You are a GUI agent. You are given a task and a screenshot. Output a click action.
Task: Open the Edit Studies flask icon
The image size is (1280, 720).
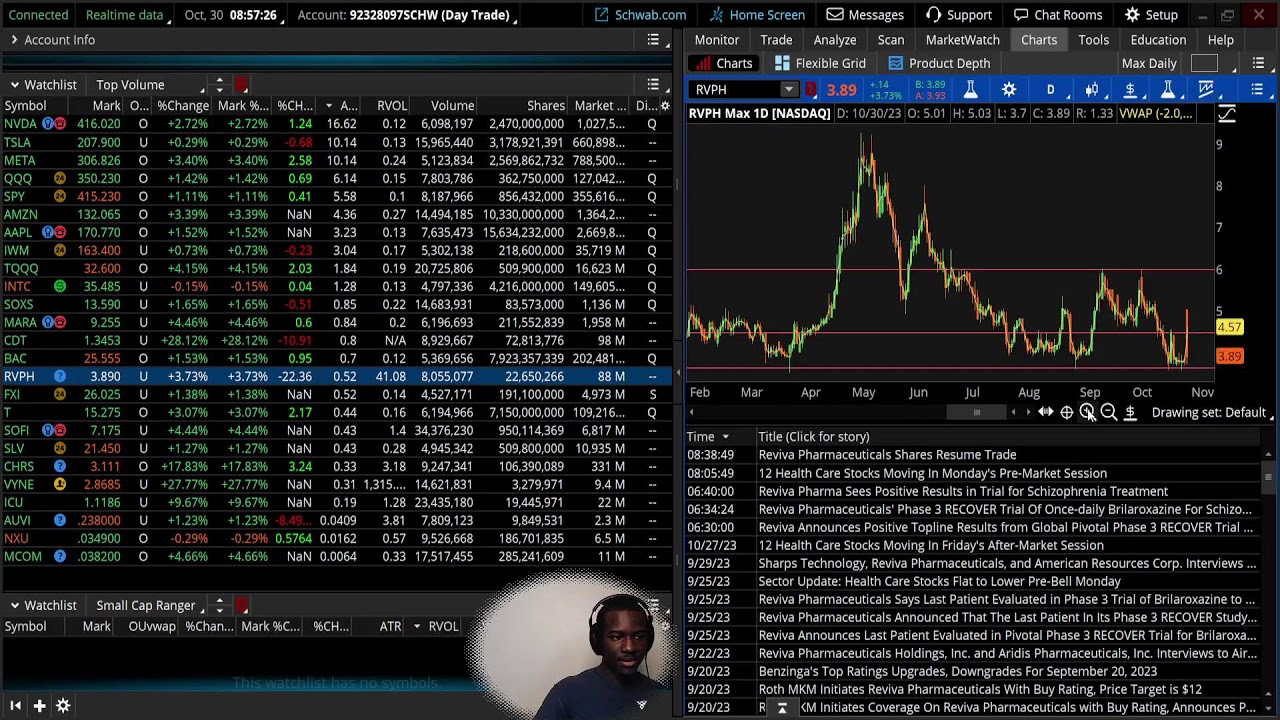970,90
